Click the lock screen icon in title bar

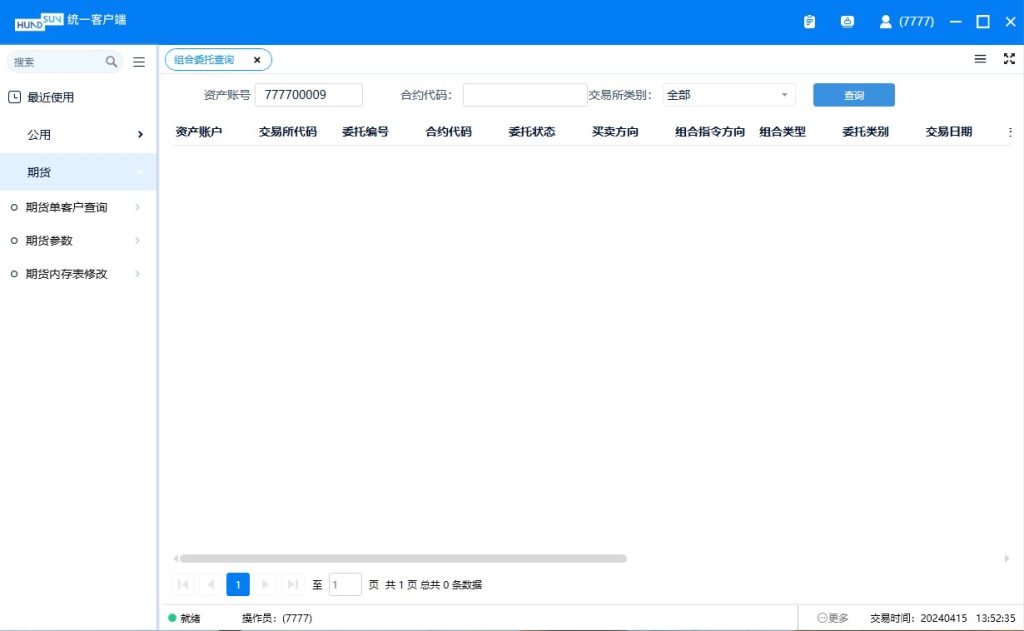click(x=848, y=21)
